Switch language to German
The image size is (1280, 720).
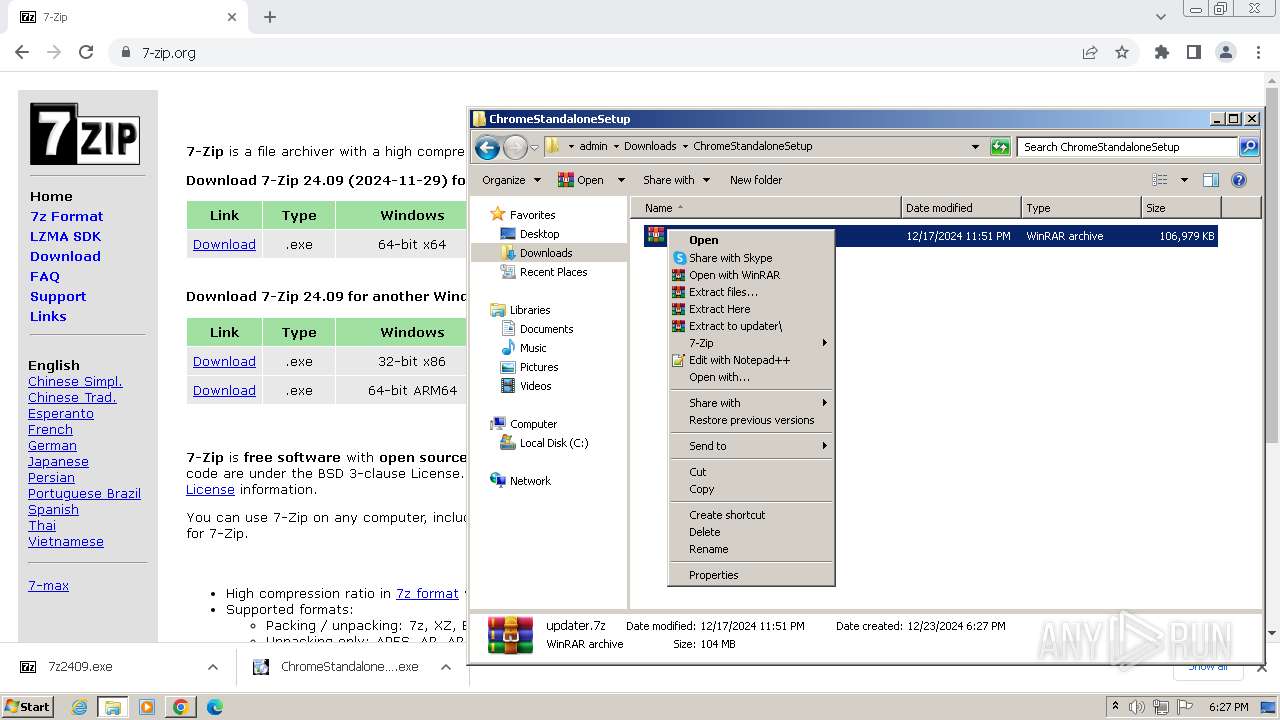52,445
